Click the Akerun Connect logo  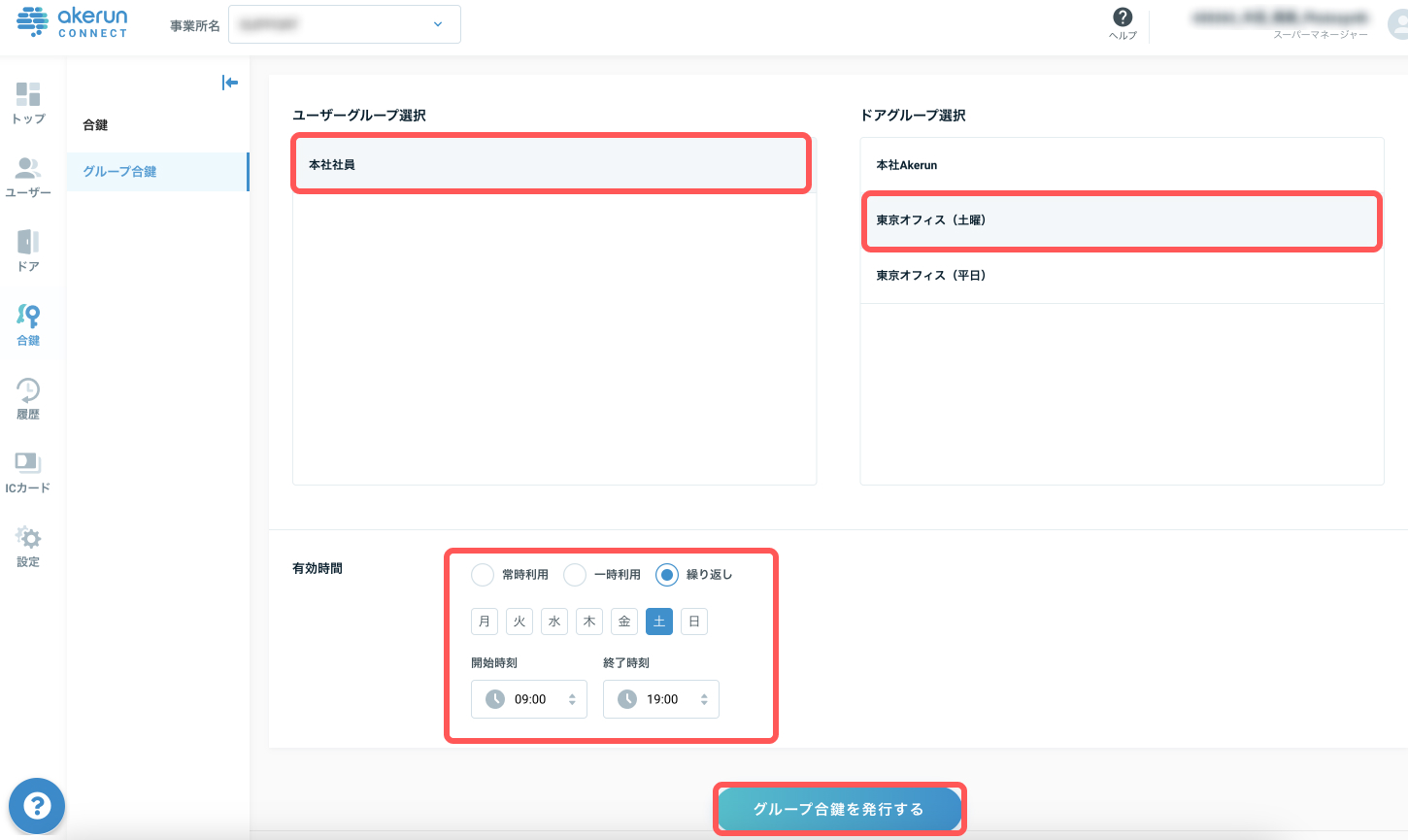coord(72,21)
